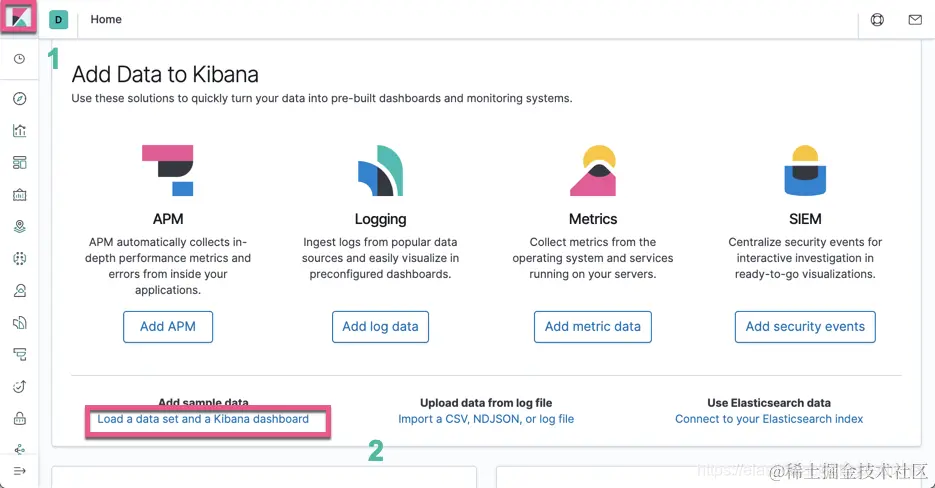Image resolution: width=935 pixels, height=488 pixels.
Task: Load a data set and Kibana dashboard
Action: 203,419
